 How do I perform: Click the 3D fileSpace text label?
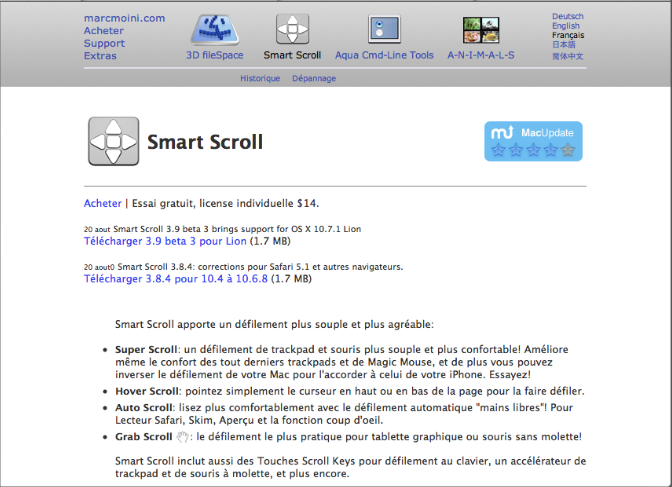[215, 55]
